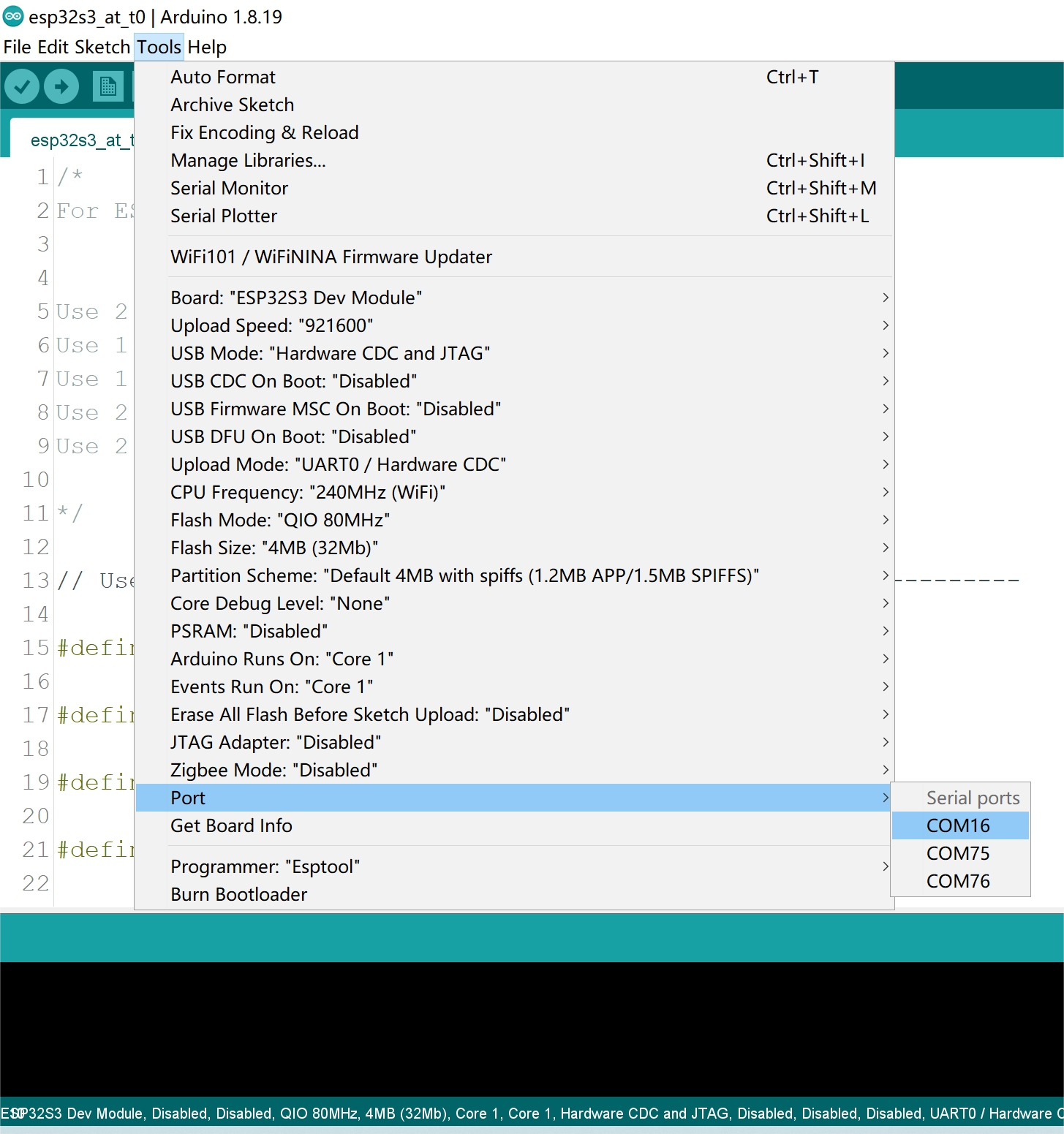Expand USB DFU On Boot submenu
1064x1134 pixels.
515,436
